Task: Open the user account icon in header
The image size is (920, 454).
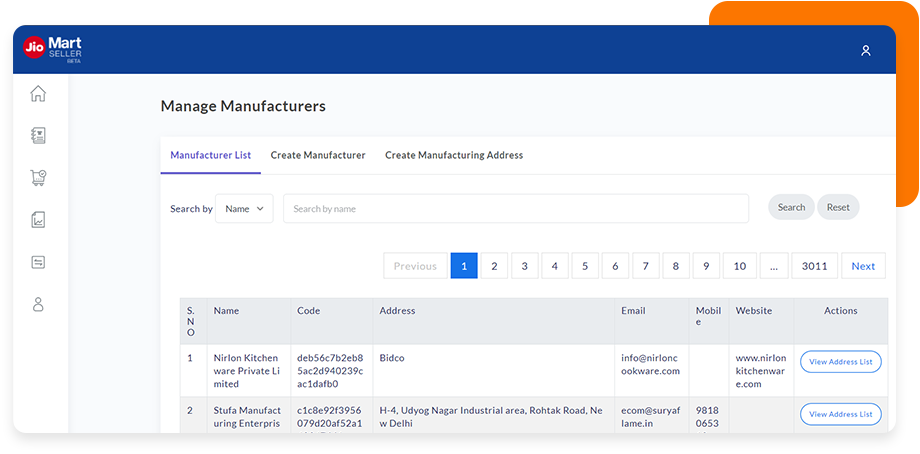Action: [x=866, y=50]
